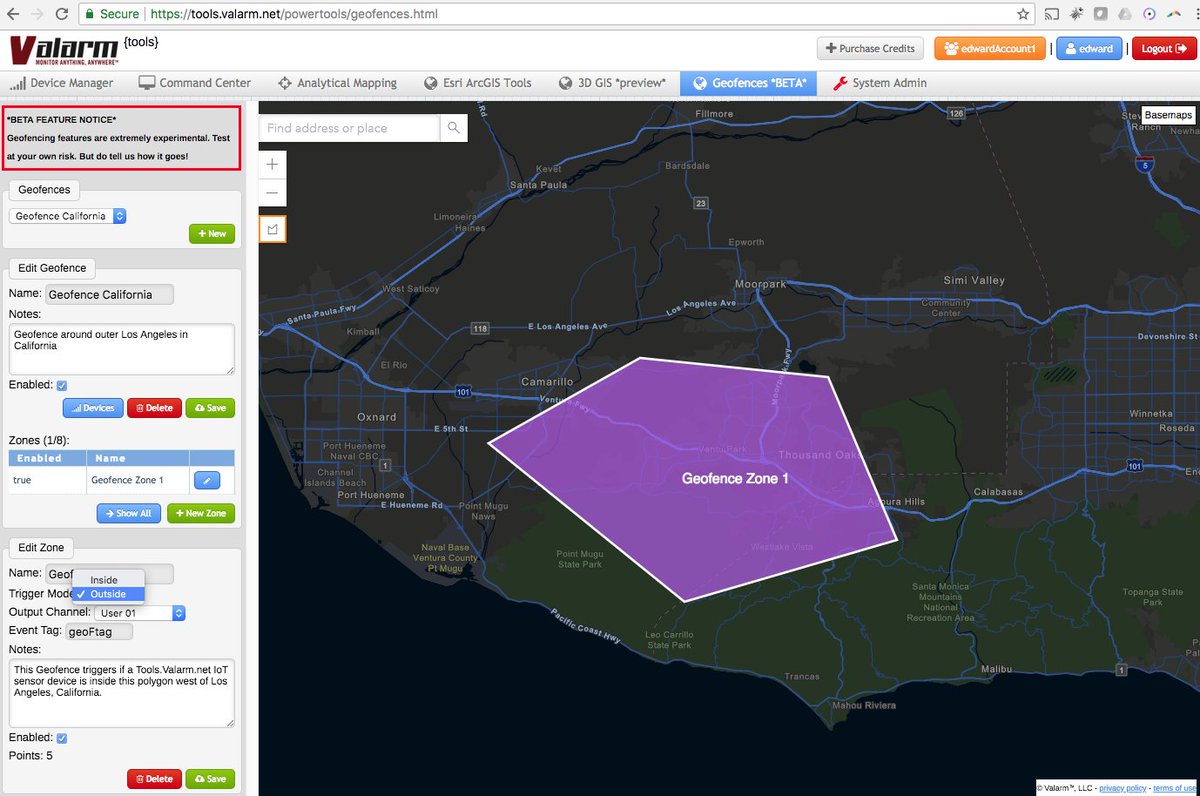The height and width of the screenshot is (796, 1200).
Task: Open privacy policy link
Action: coord(1123,788)
